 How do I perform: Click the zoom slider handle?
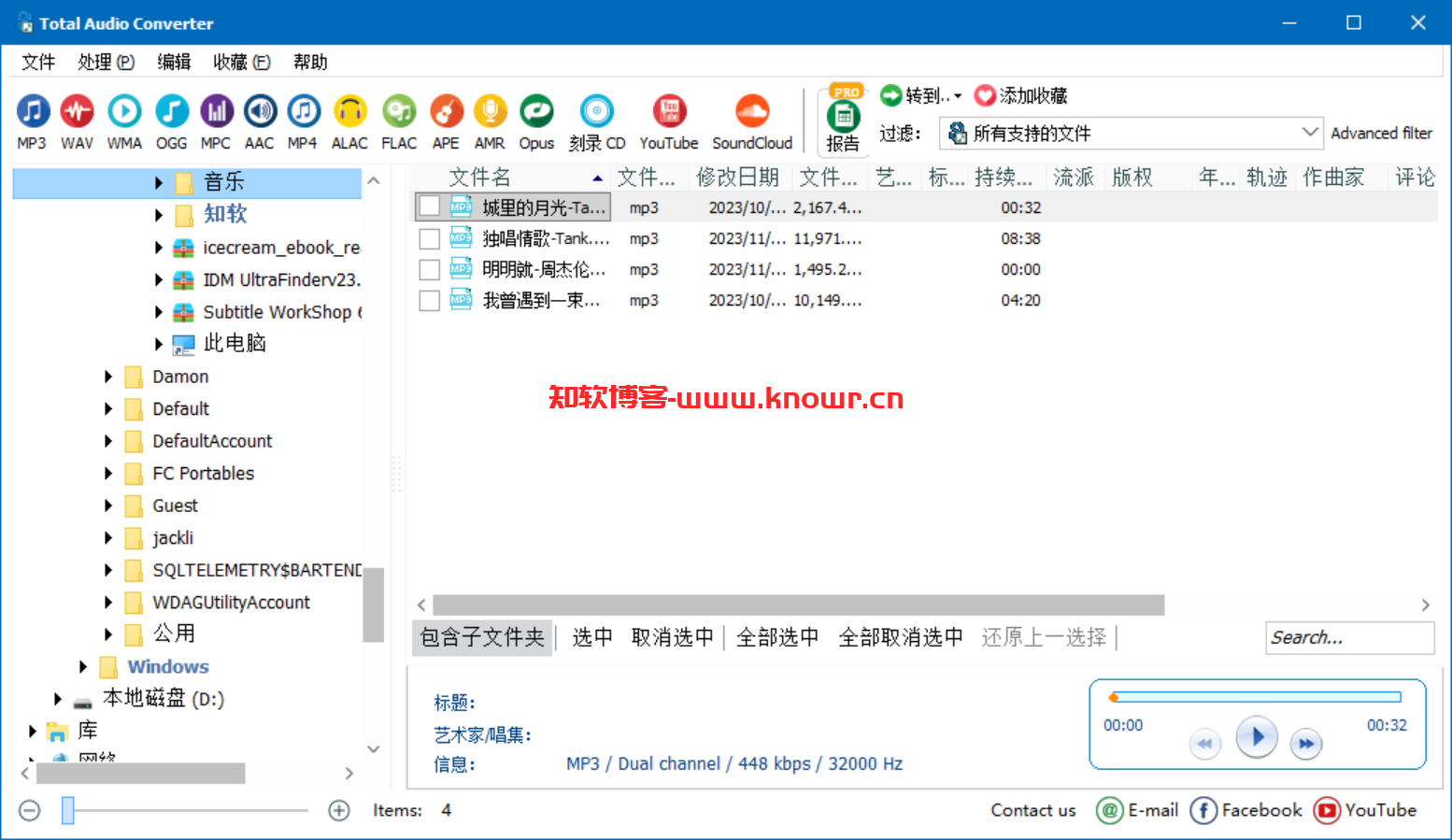67,810
